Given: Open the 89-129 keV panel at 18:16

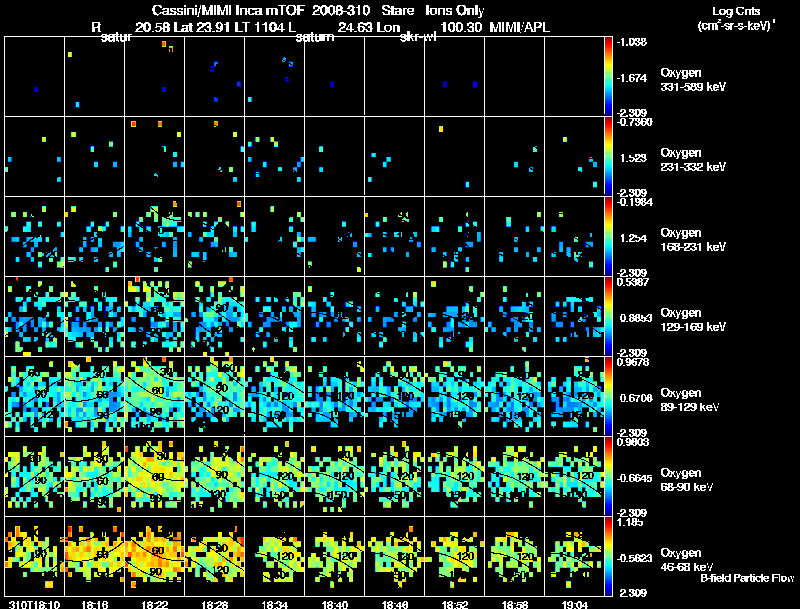Looking at the screenshot, I should 94,396.
